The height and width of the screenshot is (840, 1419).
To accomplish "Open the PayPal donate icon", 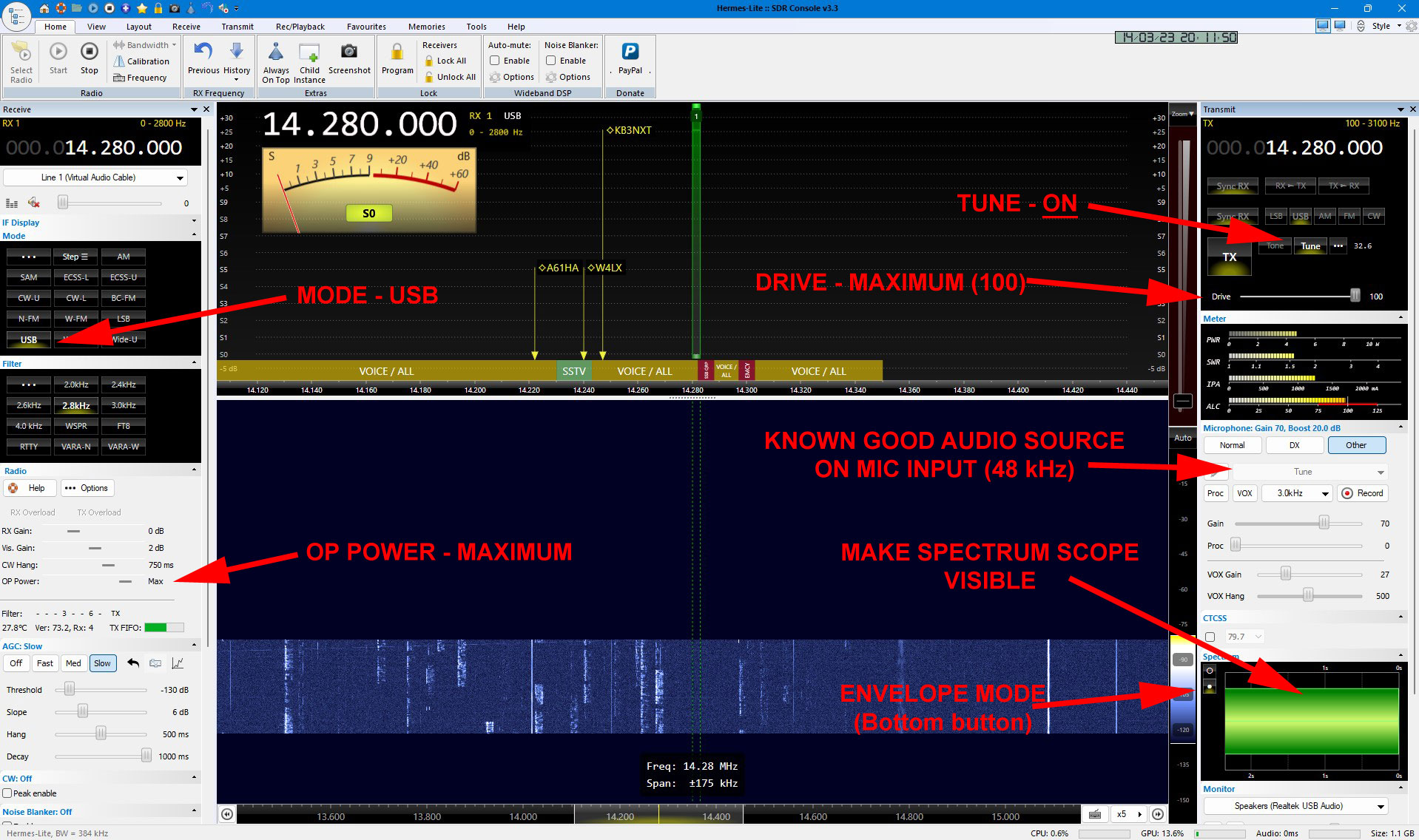I will 630,52.
